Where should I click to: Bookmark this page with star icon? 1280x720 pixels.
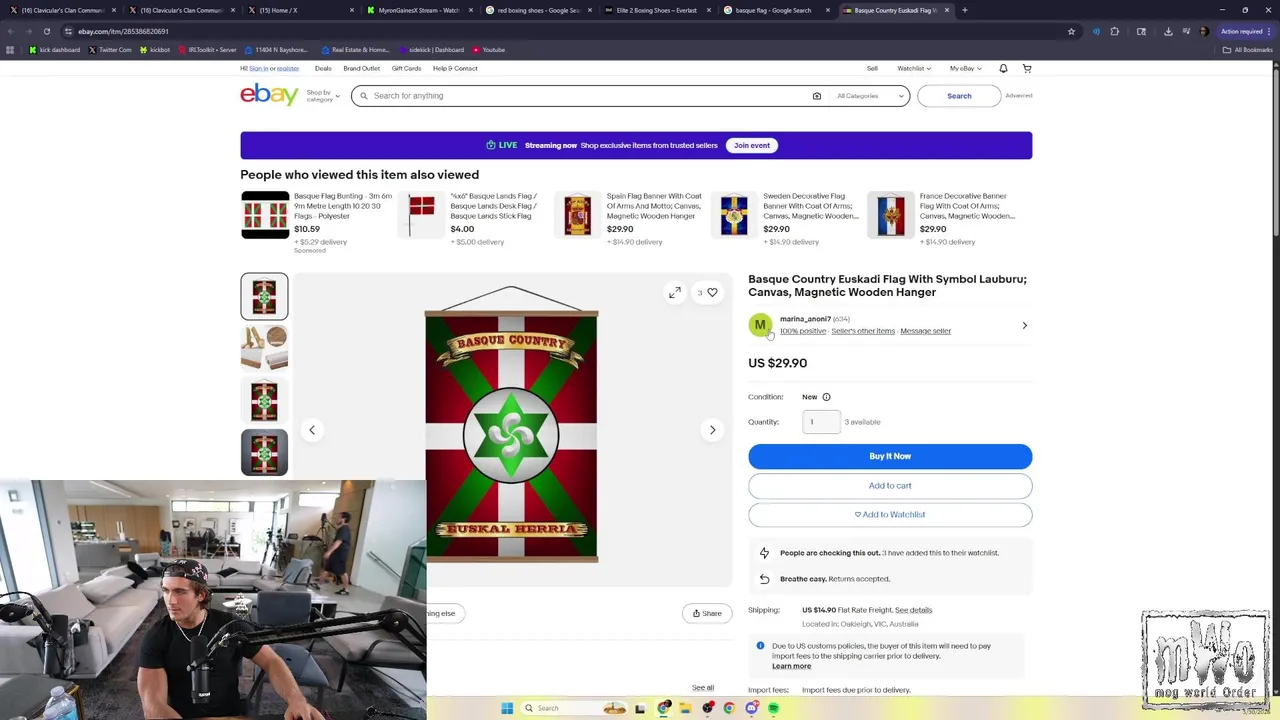[x=1071, y=31]
